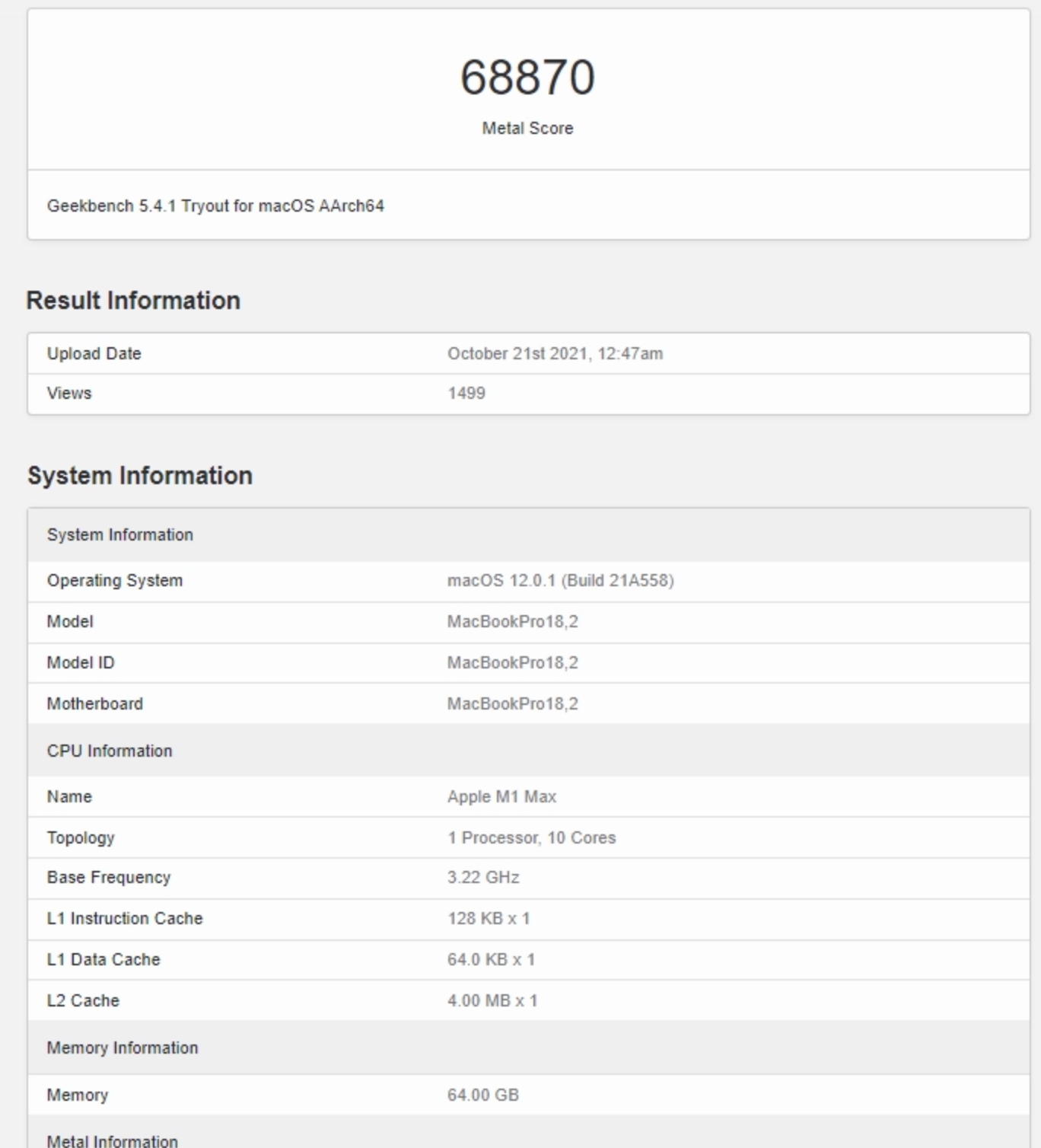Click the Motherboard row label

click(94, 704)
